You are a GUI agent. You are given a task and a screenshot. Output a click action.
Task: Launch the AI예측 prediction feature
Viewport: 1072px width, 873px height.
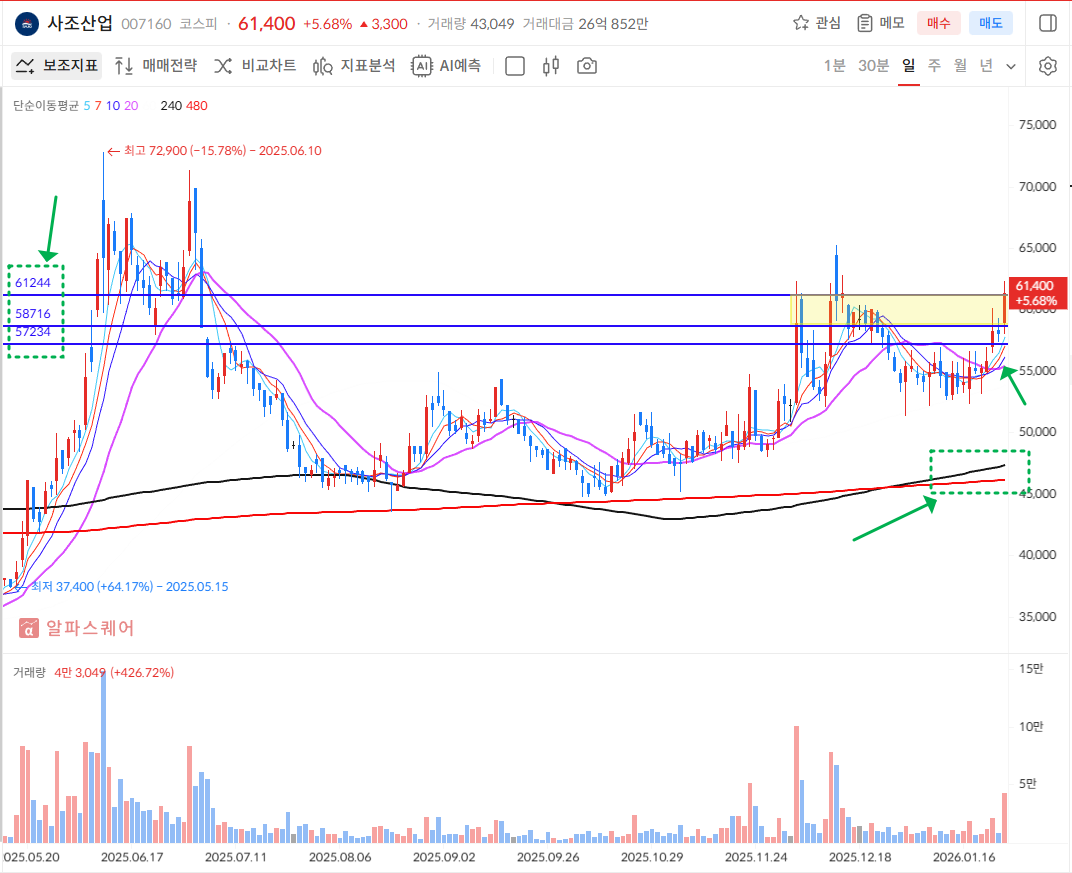pyautogui.click(x=447, y=66)
